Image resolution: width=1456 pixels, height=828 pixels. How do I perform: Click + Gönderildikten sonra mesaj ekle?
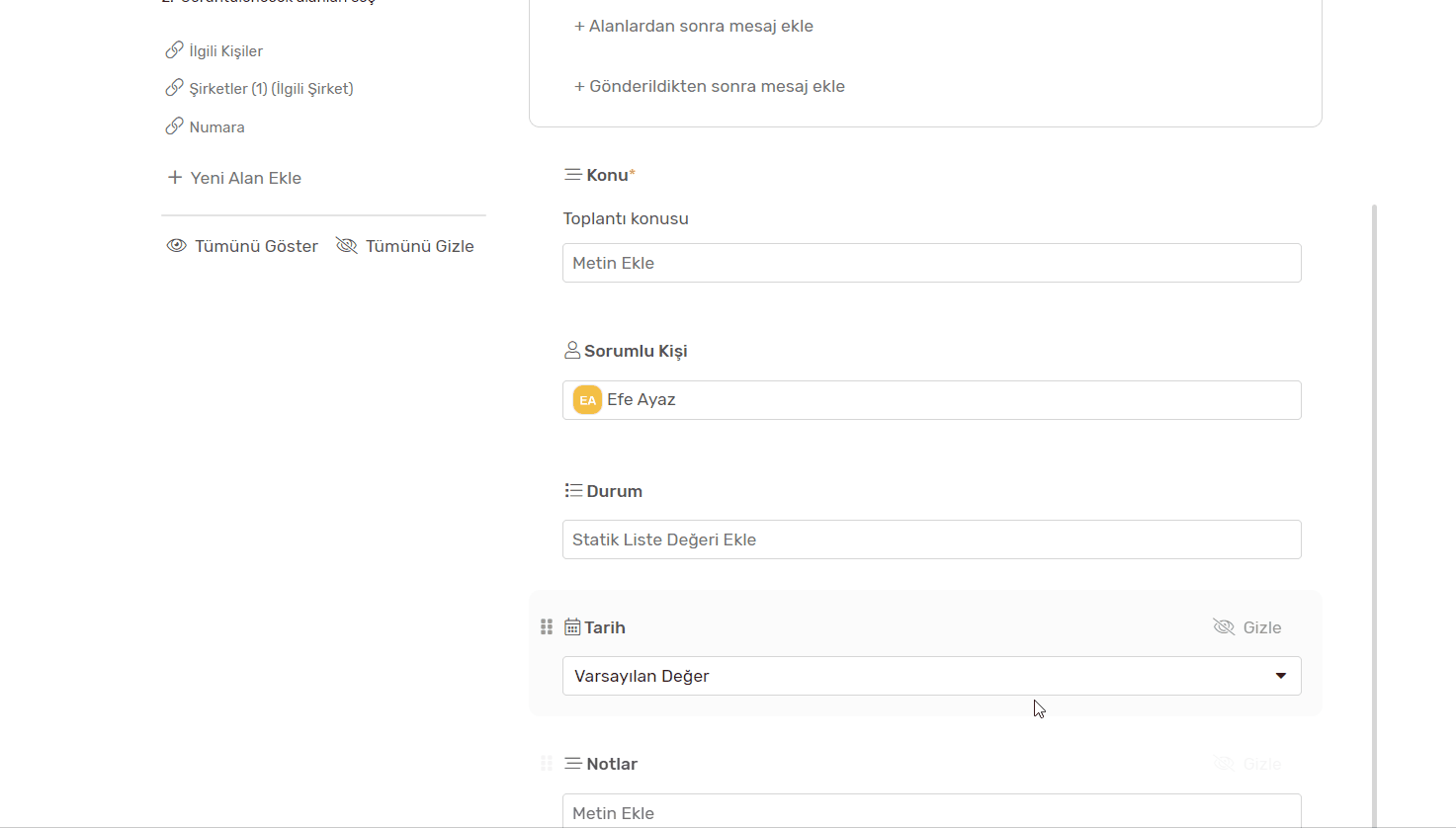tap(710, 86)
